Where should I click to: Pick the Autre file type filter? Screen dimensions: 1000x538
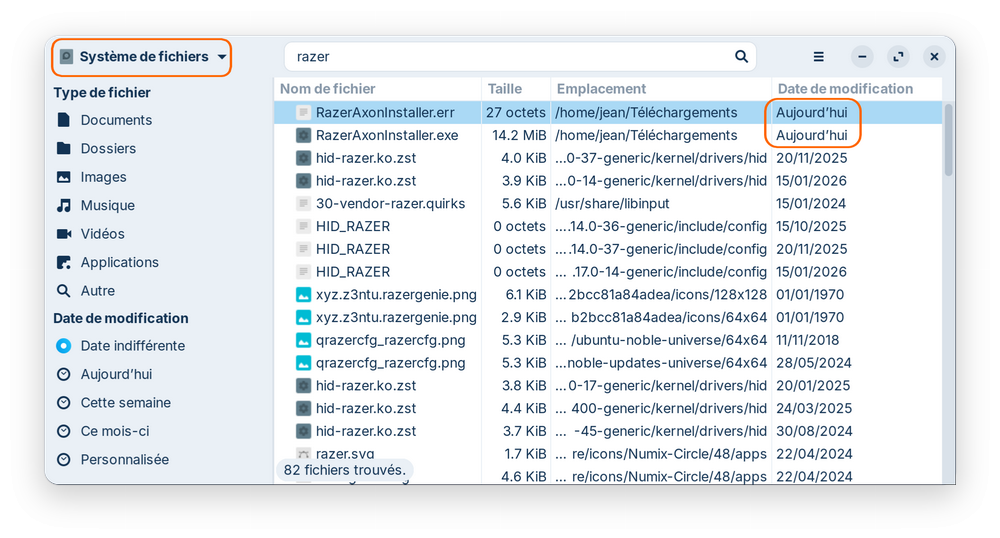[x=97, y=291]
